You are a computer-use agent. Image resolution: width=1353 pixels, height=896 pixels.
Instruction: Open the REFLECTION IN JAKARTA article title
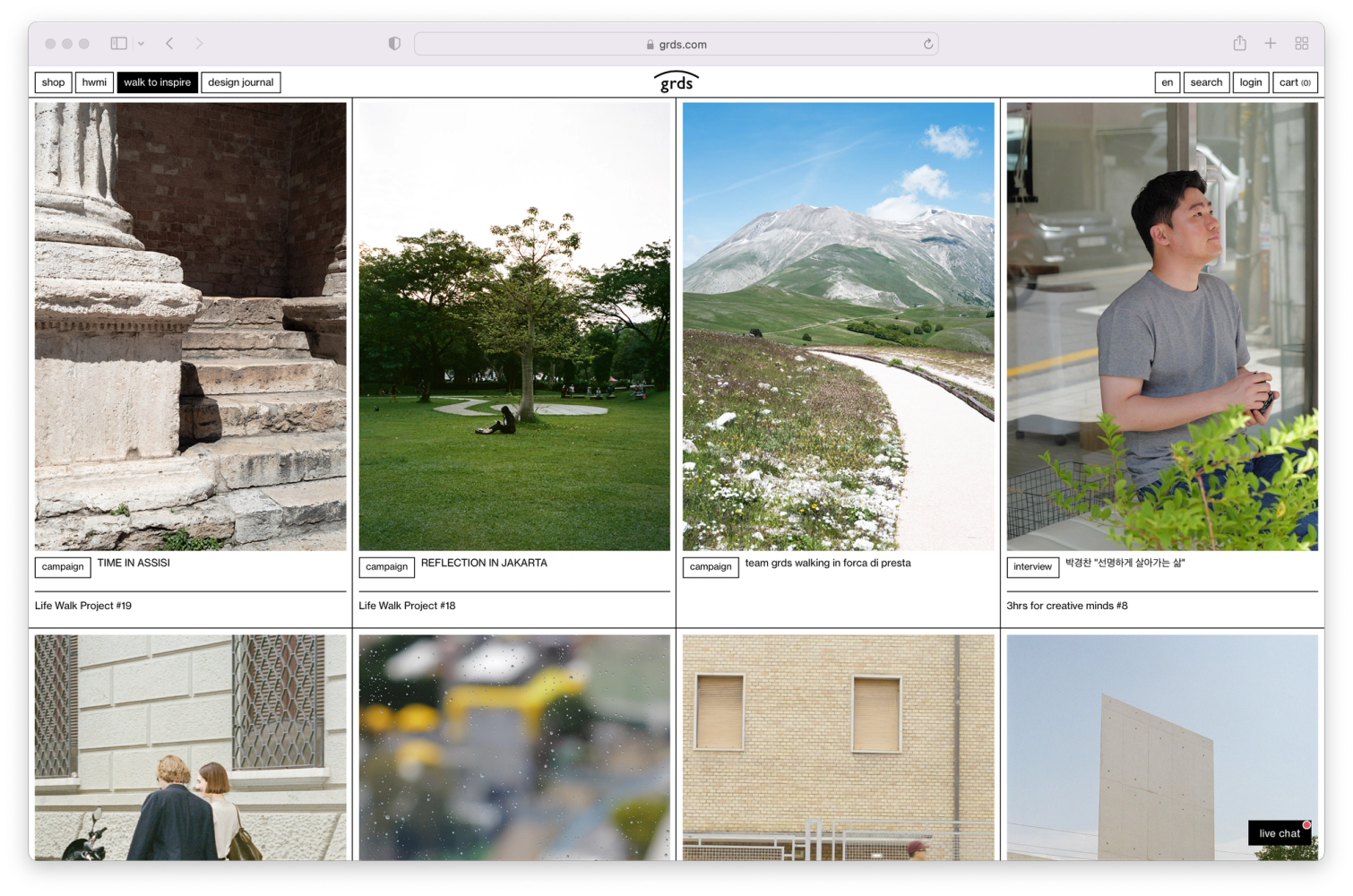484,563
